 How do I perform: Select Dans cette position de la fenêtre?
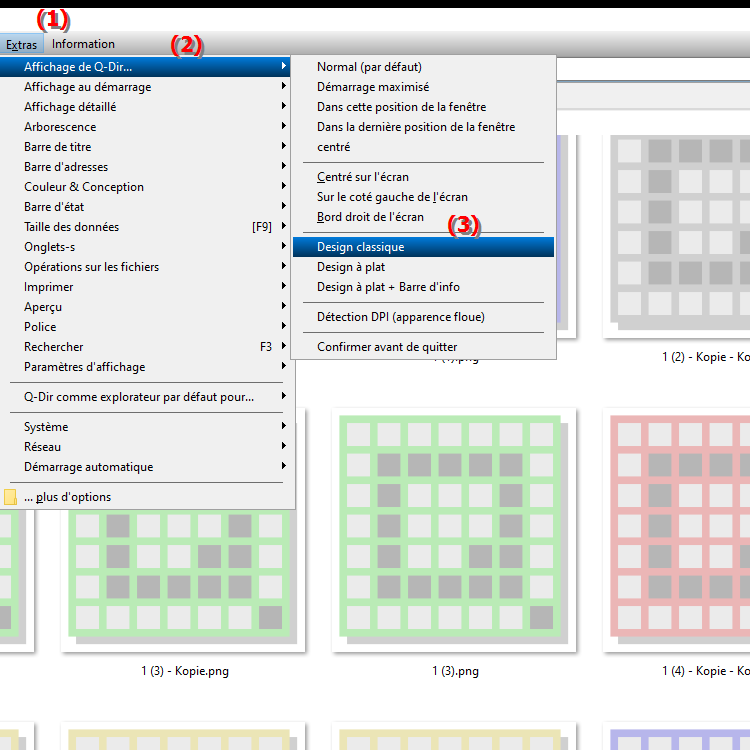tap(423, 107)
